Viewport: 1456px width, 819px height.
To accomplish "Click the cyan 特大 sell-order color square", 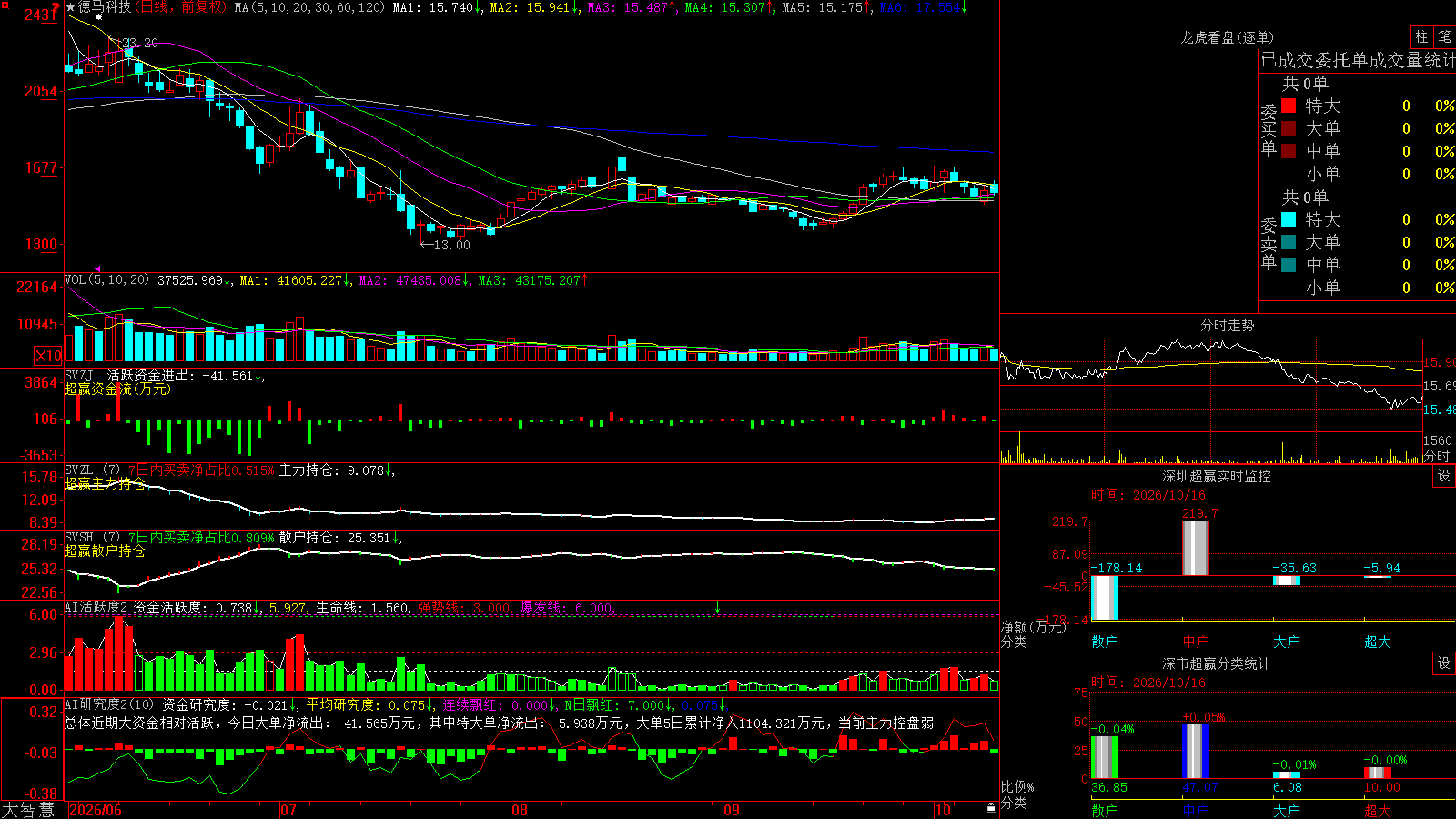I will tap(1289, 219).
